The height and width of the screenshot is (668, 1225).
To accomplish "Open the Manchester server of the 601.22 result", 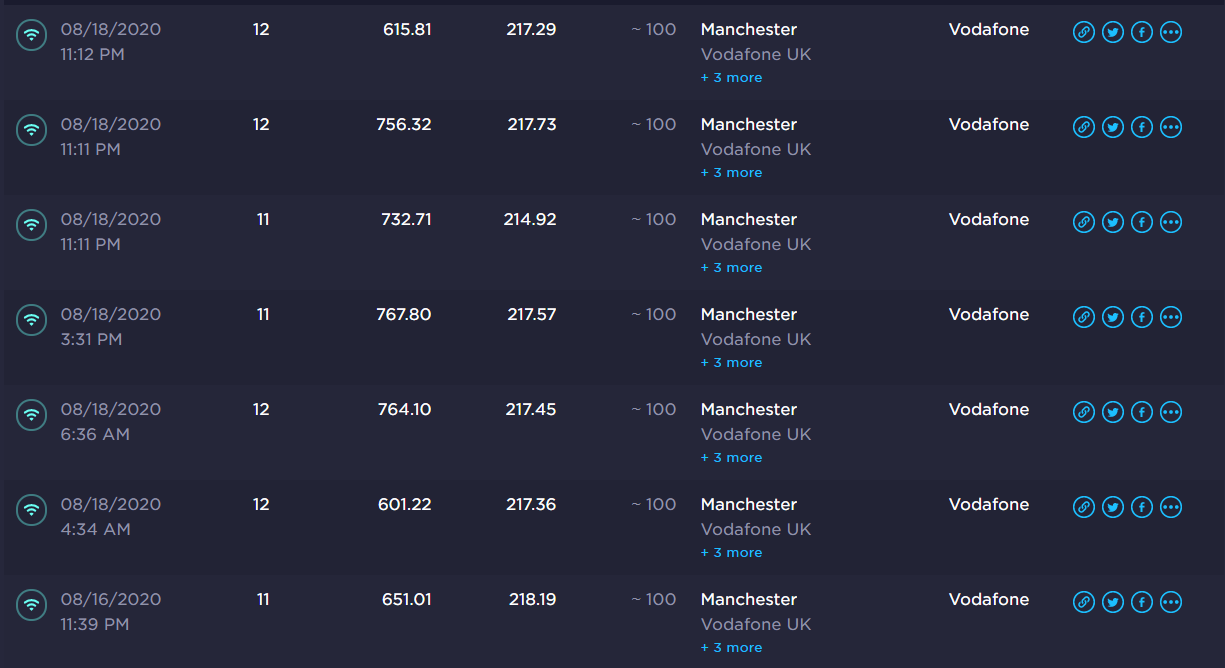I will 749,504.
